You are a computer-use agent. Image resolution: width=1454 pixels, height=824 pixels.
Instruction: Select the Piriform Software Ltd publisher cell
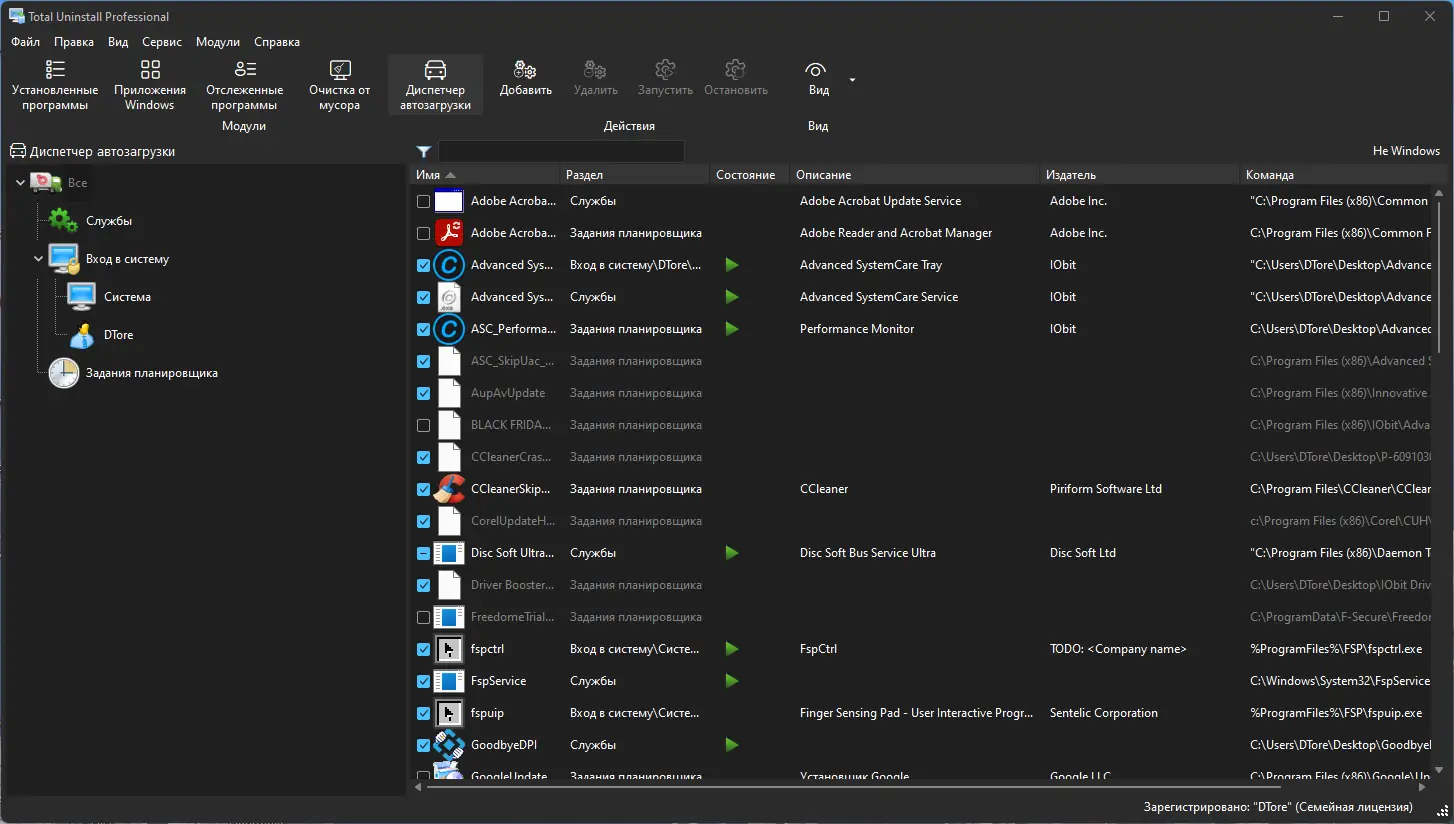pos(1106,489)
